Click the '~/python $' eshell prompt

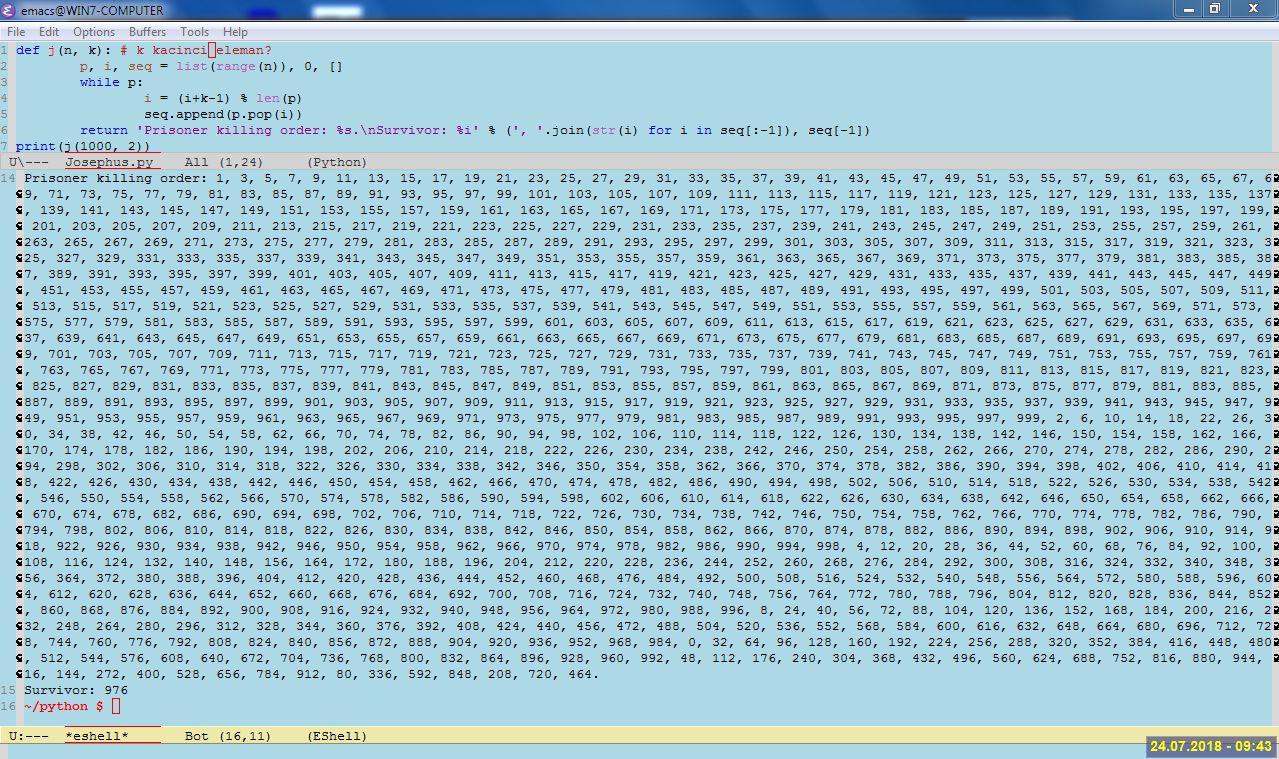(64, 706)
